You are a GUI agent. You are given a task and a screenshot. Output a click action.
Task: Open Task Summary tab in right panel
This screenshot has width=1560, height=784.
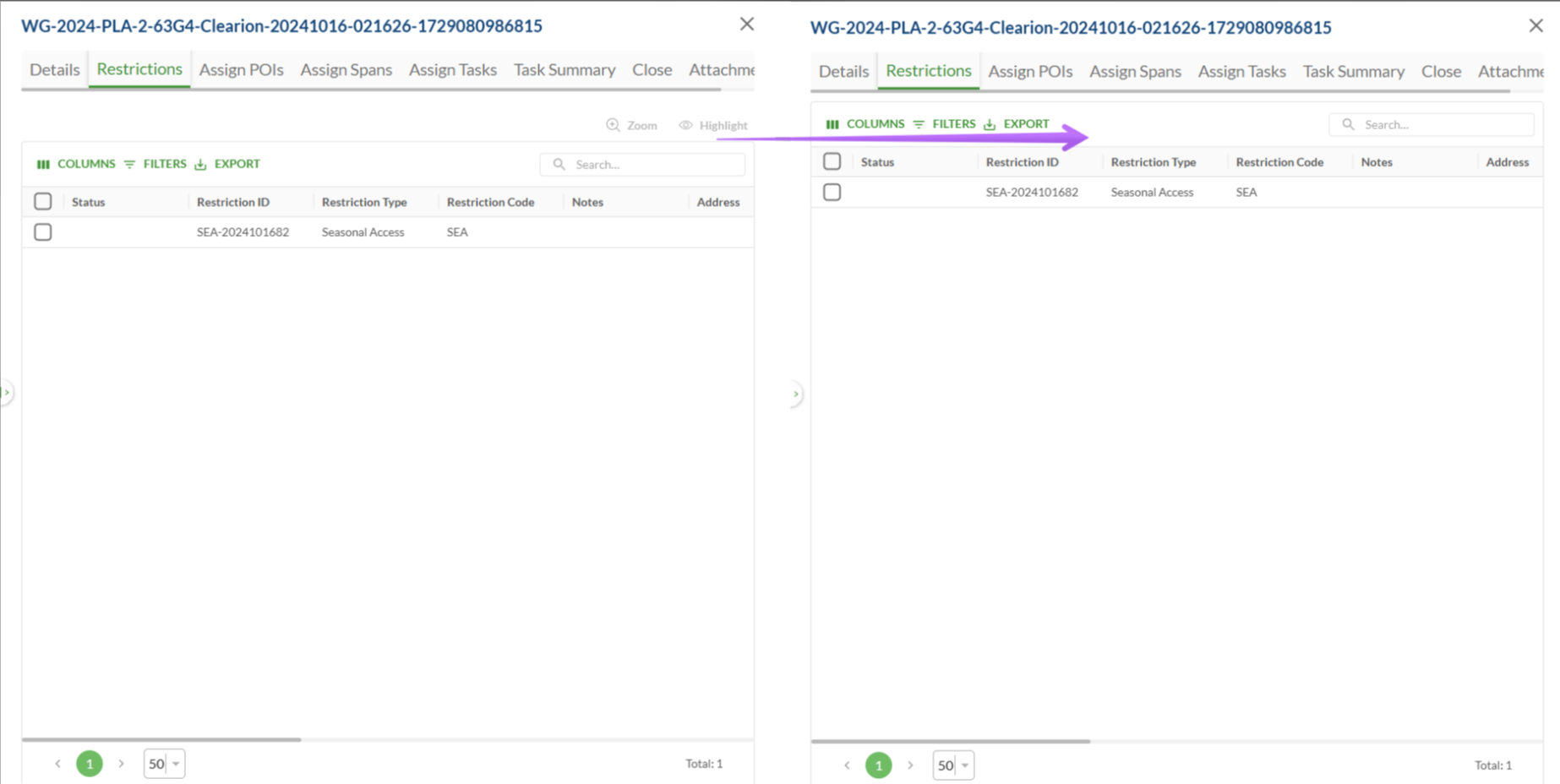pos(1353,71)
